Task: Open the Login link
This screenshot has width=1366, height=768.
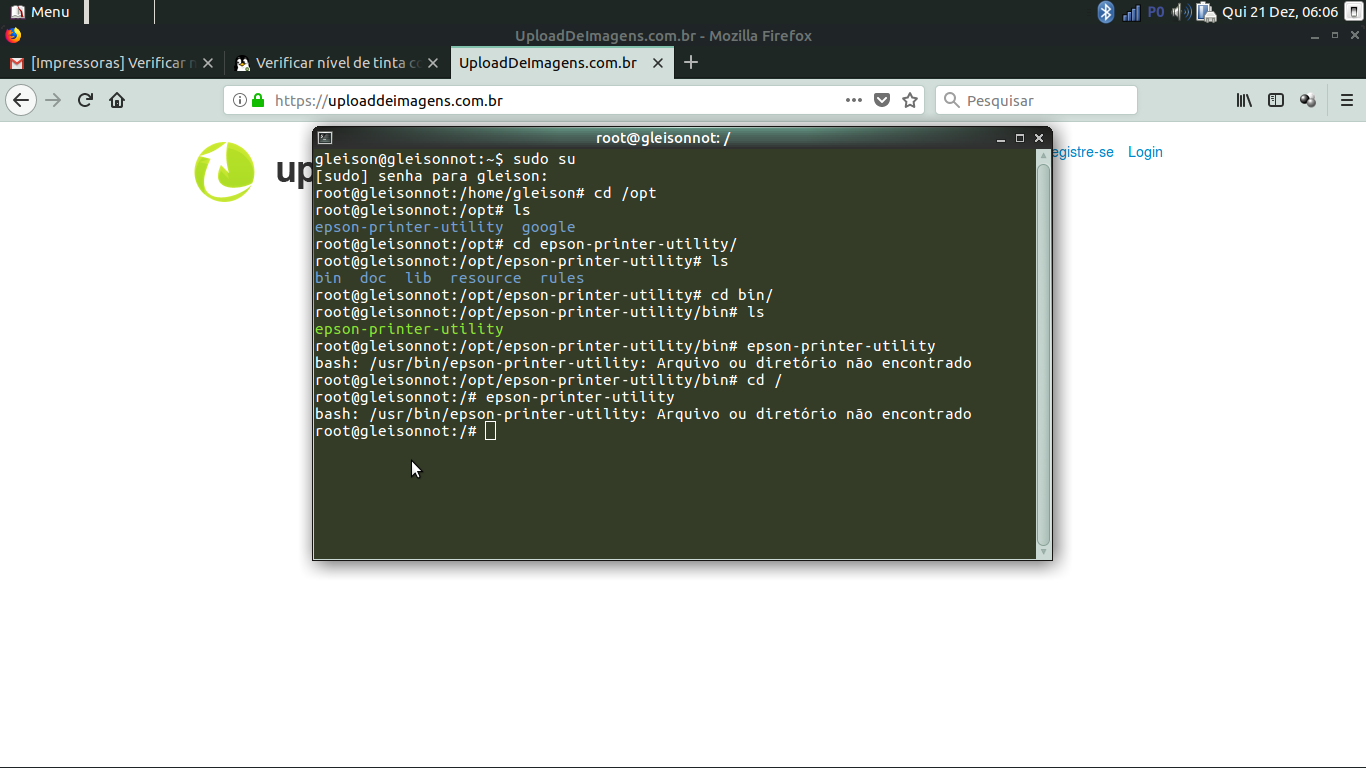Action: coord(1145,152)
